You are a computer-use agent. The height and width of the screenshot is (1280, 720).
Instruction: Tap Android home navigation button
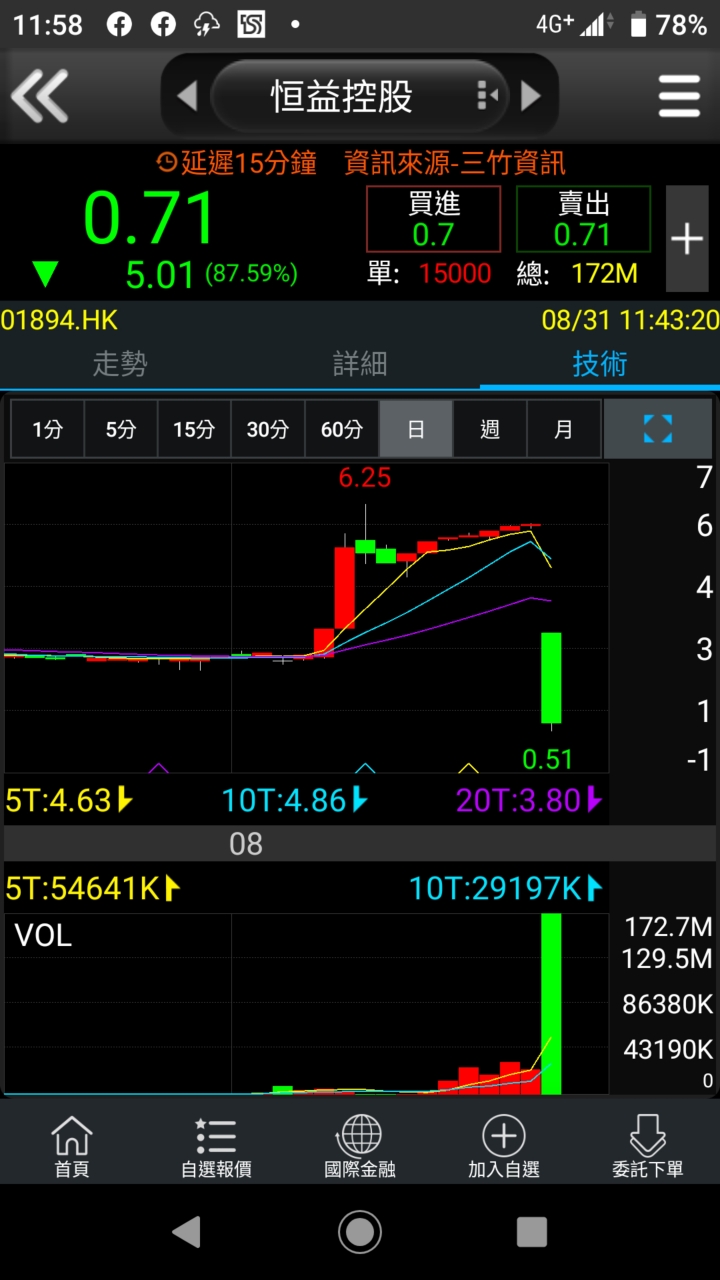360,1232
